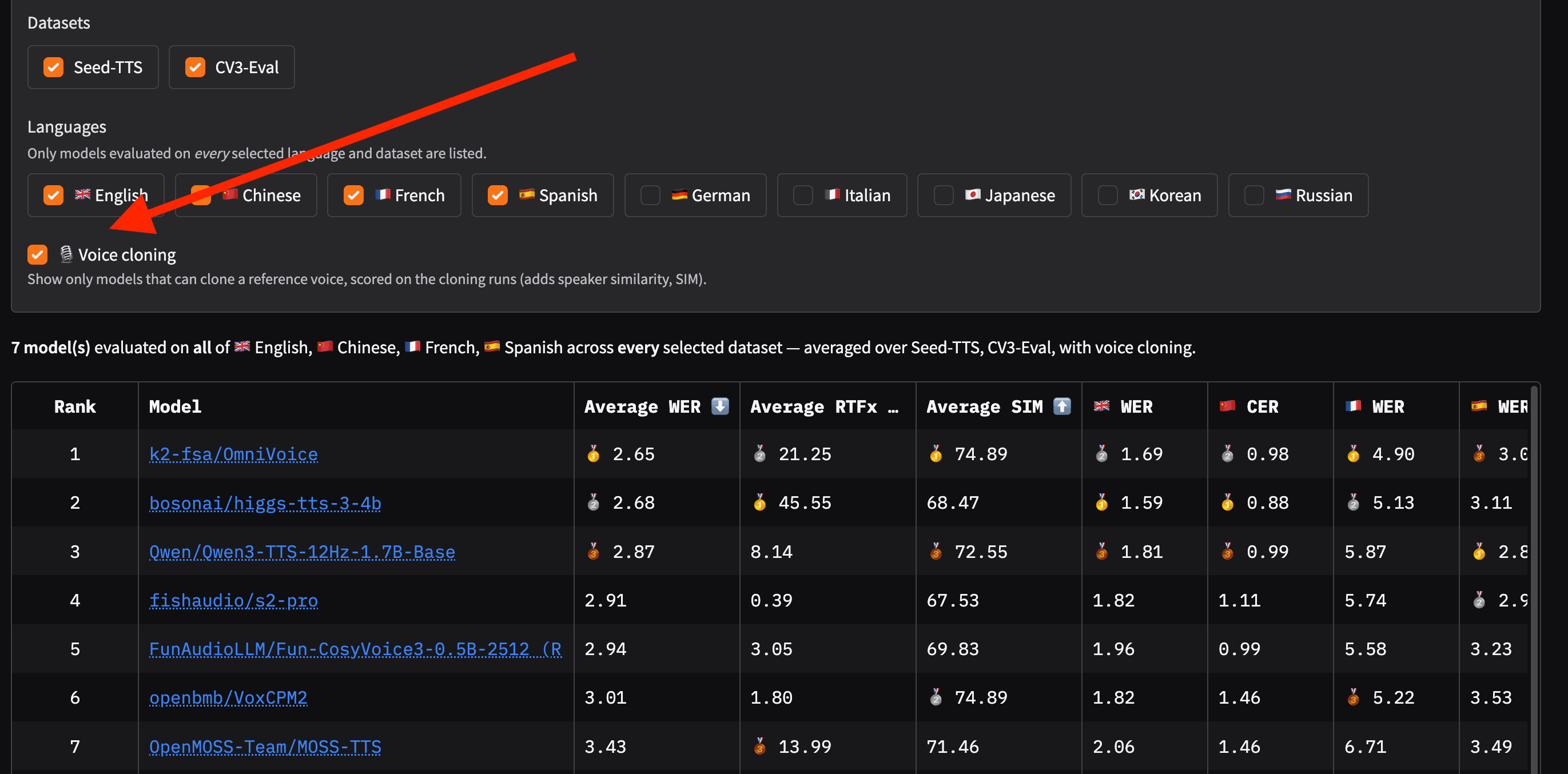Image resolution: width=1568 pixels, height=774 pixels.
Task: Click the bronze medal beside 5.22
Action: pos(1353,697)
